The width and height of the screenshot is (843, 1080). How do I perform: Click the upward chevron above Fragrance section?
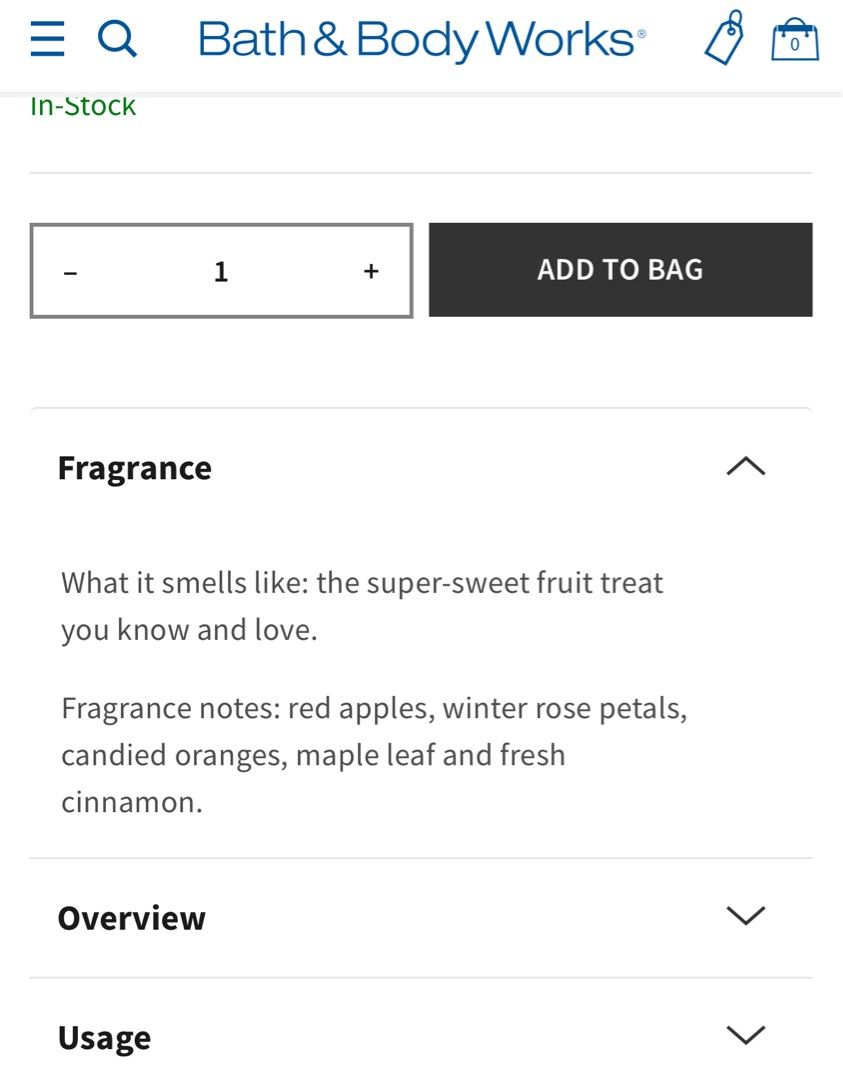tap(744, 467)
